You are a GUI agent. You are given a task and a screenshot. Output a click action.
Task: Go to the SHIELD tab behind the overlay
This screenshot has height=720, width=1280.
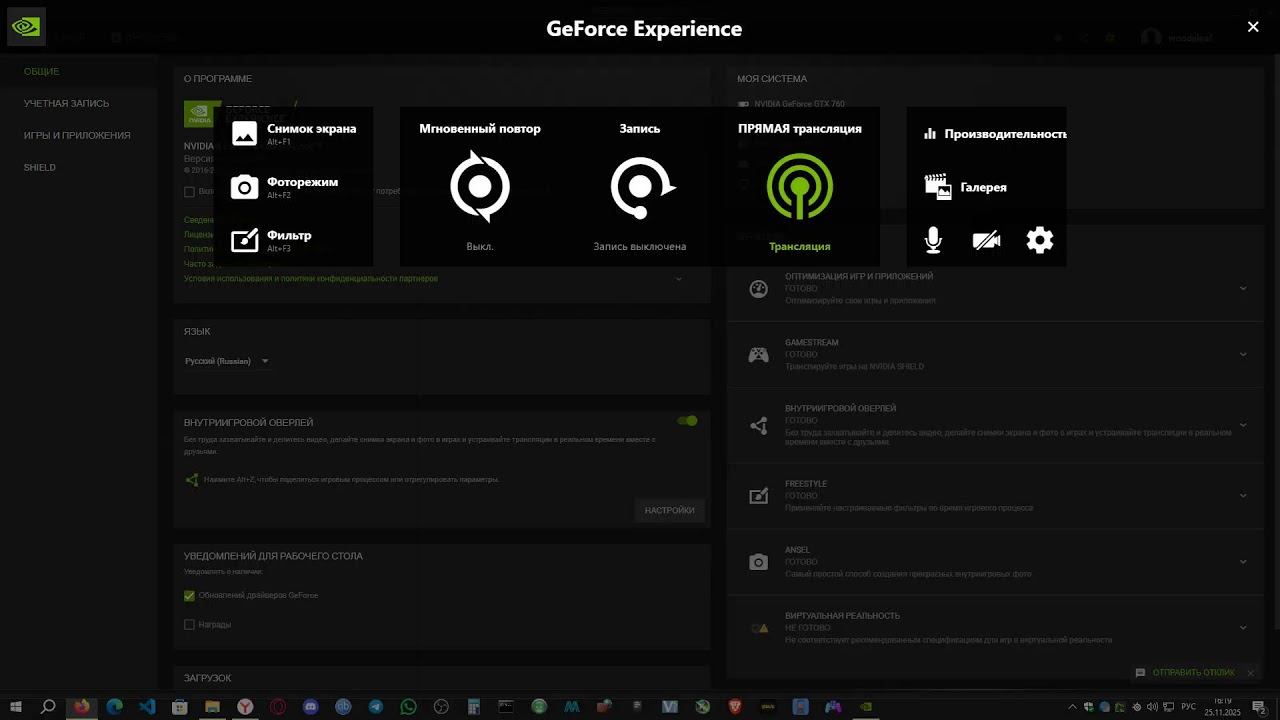point(40,168)
